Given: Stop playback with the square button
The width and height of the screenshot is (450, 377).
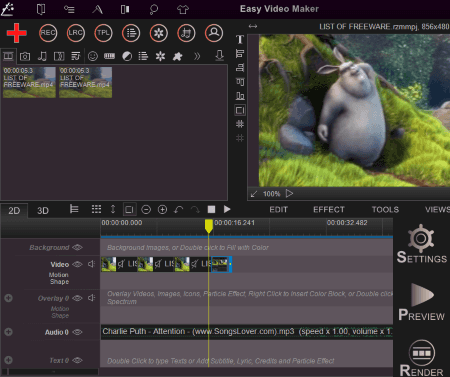Looking at the screenshot, I should tap(211, 209).
